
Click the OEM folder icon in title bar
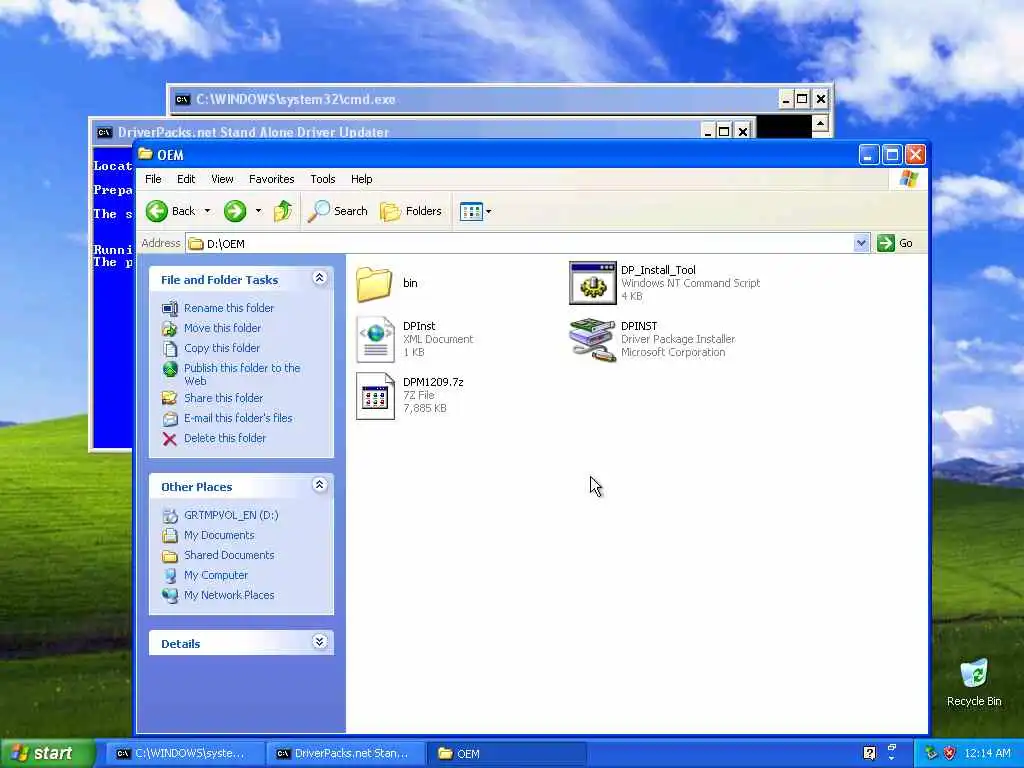[146, 155]
